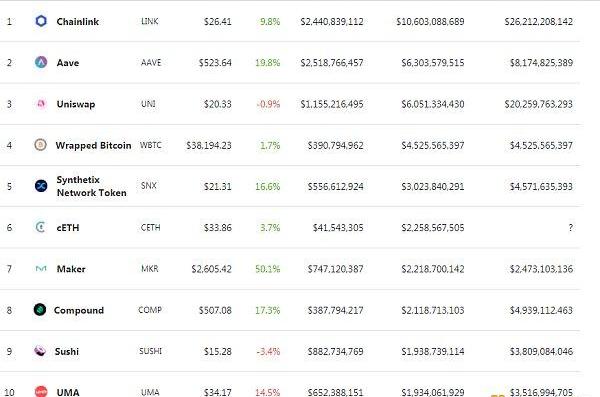The width and height of the screenshot is (600, 397).
Task: Click the Aave coin logo icon
Action: 41,62
